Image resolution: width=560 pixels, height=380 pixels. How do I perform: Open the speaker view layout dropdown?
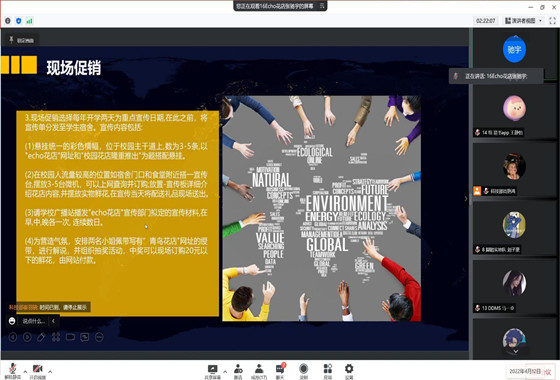click(523, 21)
